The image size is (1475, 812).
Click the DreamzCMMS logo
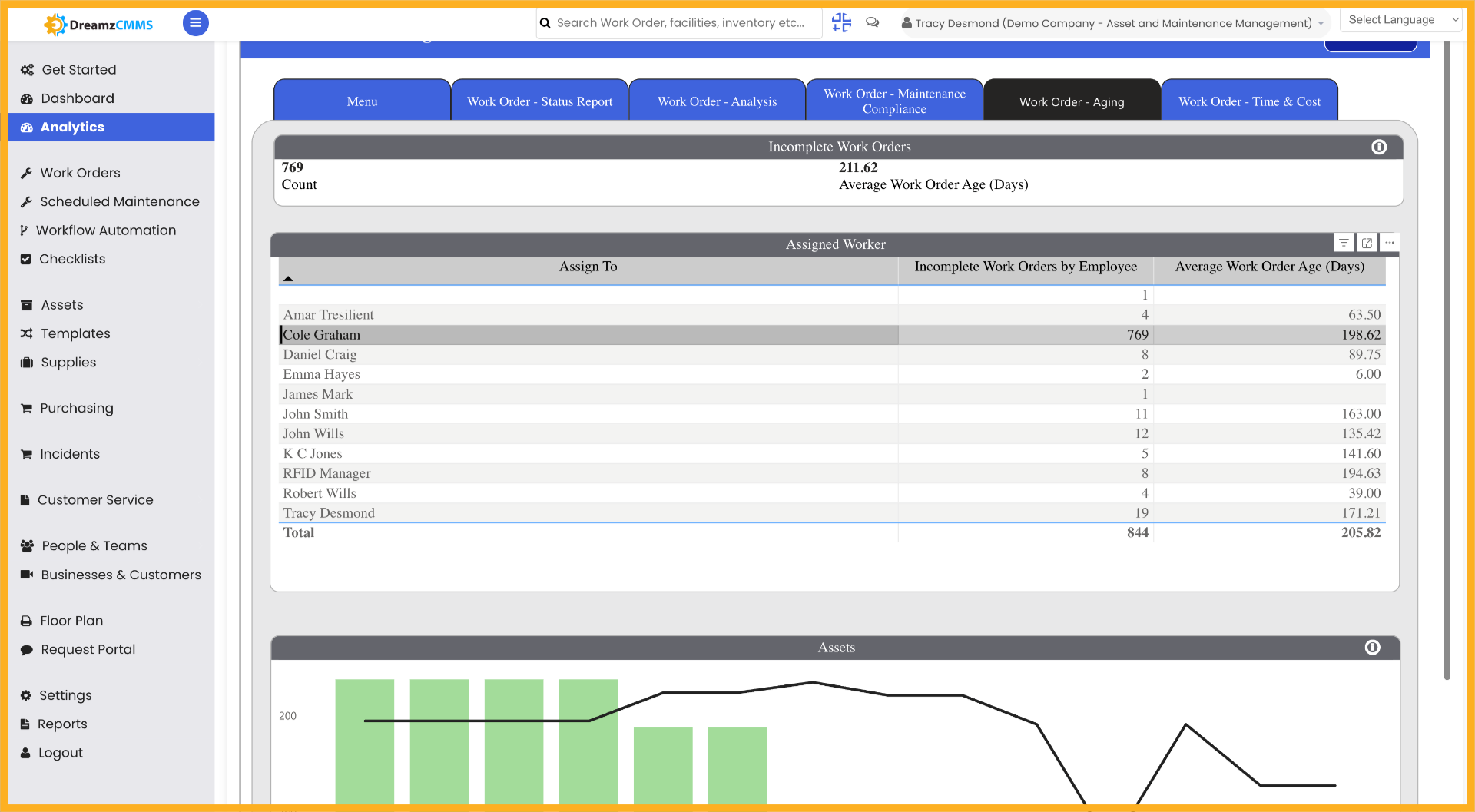point(98,25)
